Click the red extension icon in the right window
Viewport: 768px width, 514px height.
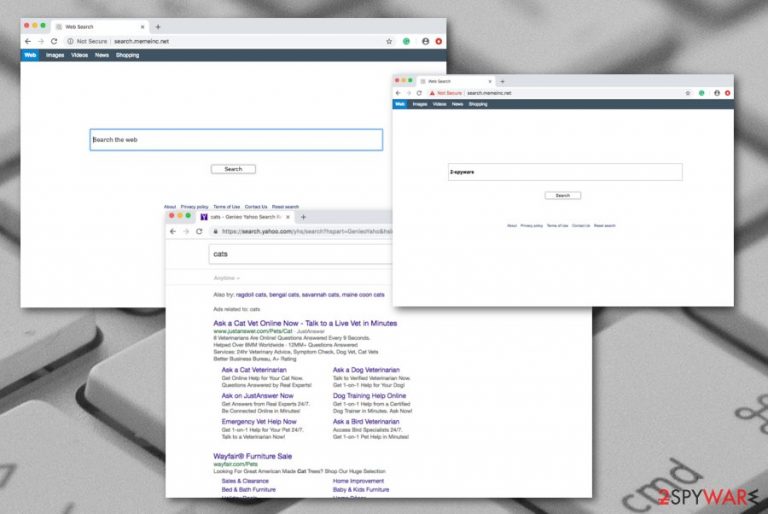coord(727,93)
